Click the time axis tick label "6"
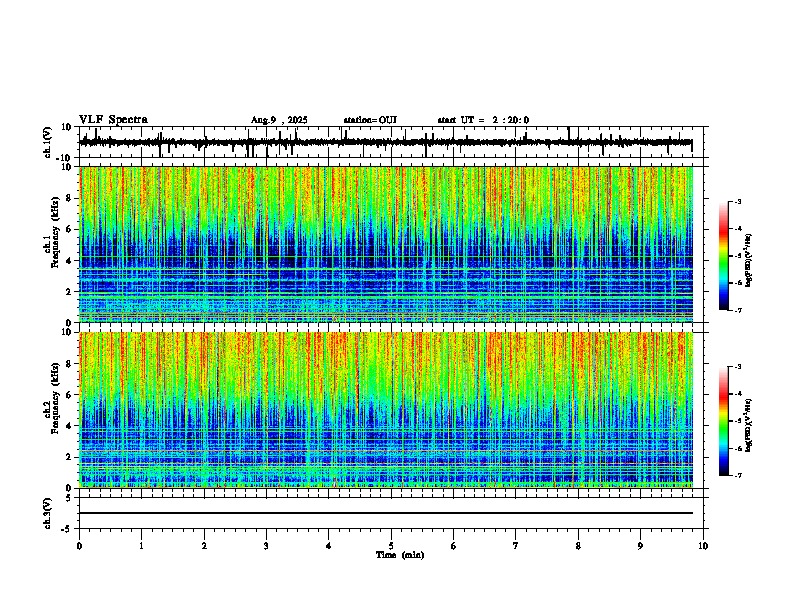The image size is (792, 612). tap(454, 546)
